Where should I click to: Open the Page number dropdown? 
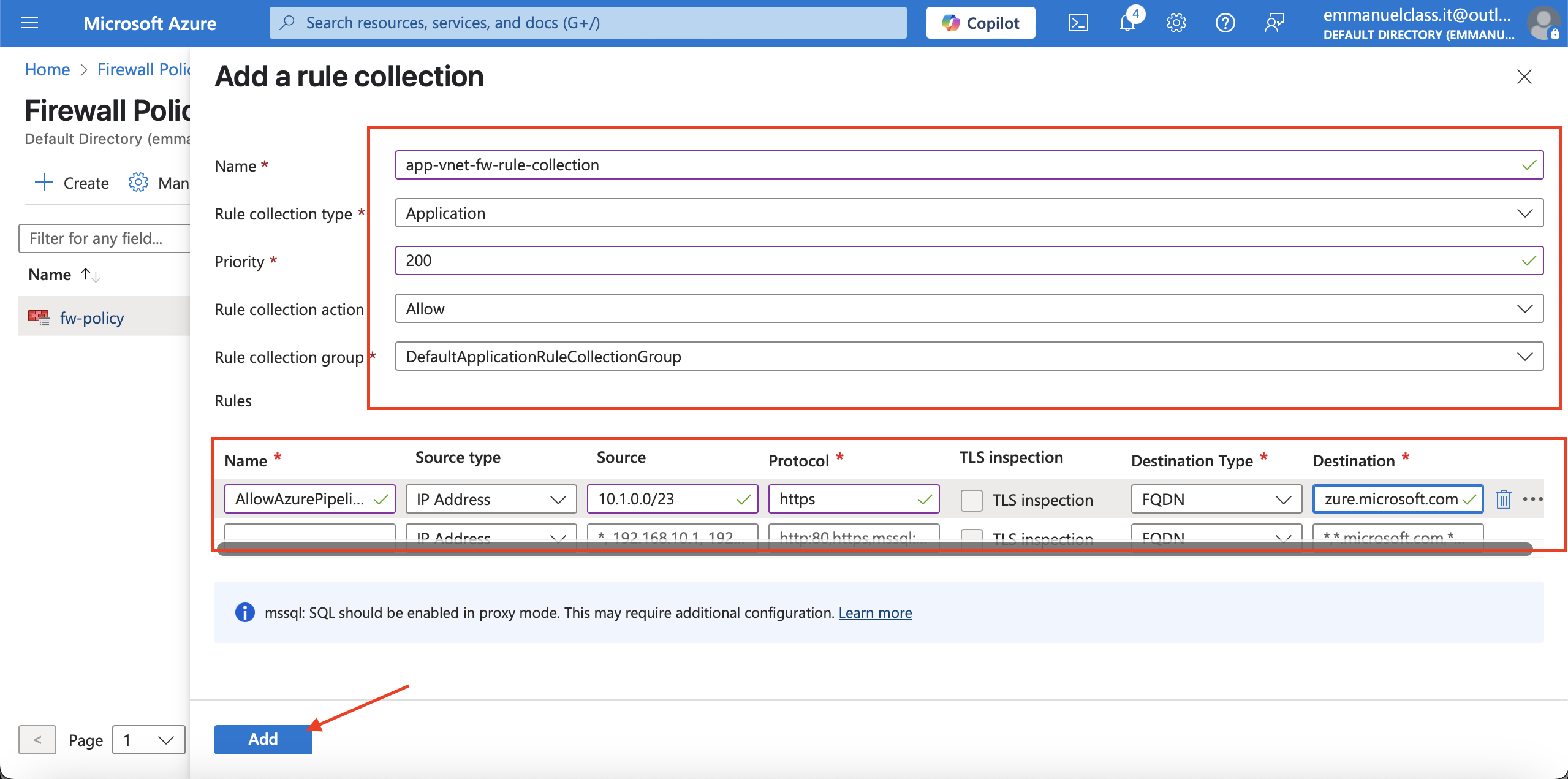point(149,740)
